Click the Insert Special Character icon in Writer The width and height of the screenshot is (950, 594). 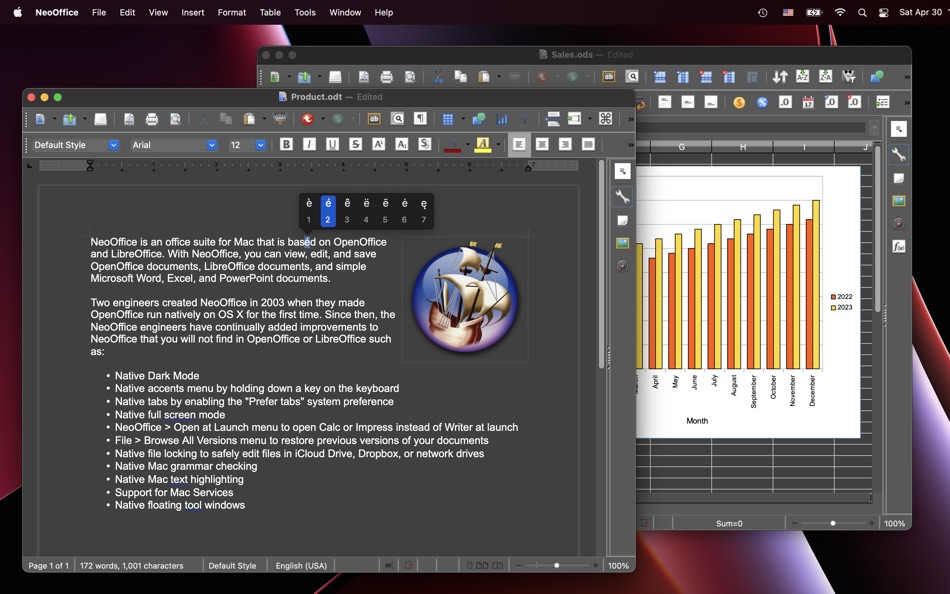pos(605,119)
